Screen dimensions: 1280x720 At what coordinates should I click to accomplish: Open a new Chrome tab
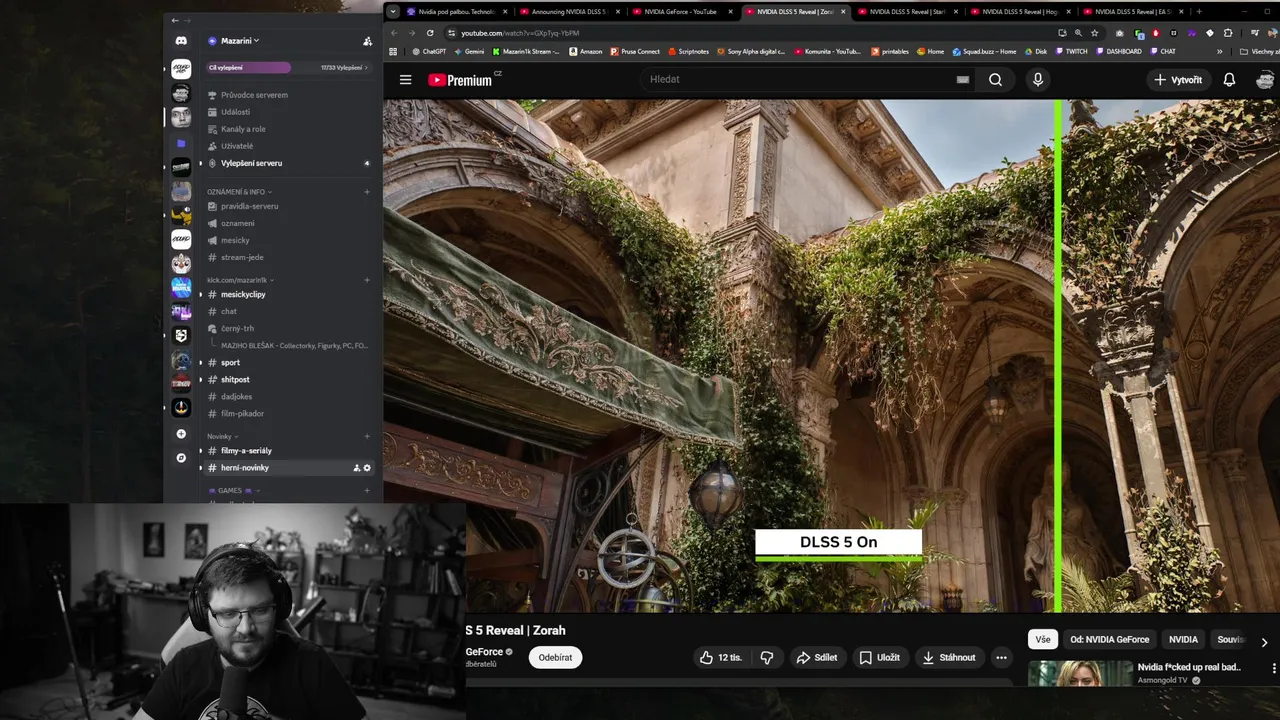click(1198, 12)
